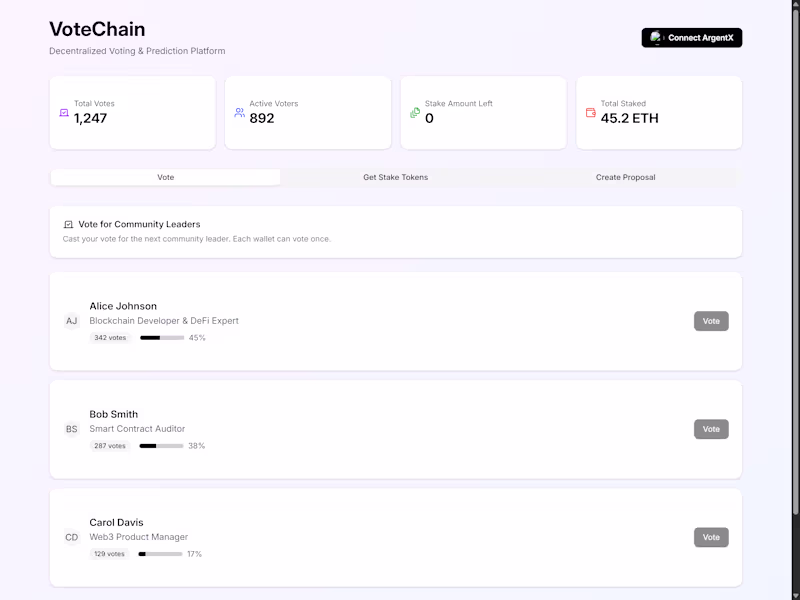Click the Total Votes ballot icon
This screenshot has width=800, height=600.
click(64, 113)
